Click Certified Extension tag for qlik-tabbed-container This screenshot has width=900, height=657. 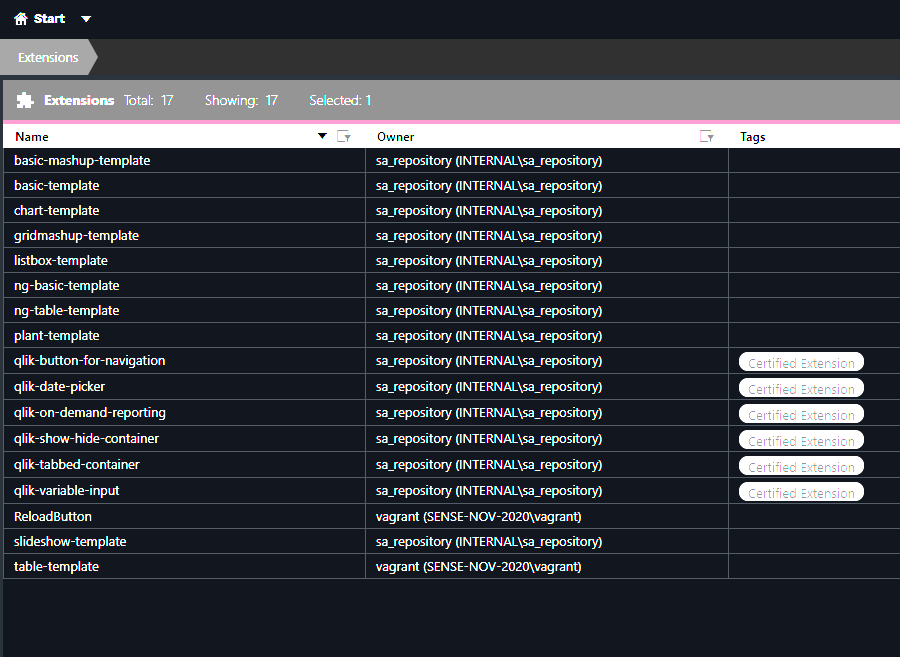pos(801,466)
